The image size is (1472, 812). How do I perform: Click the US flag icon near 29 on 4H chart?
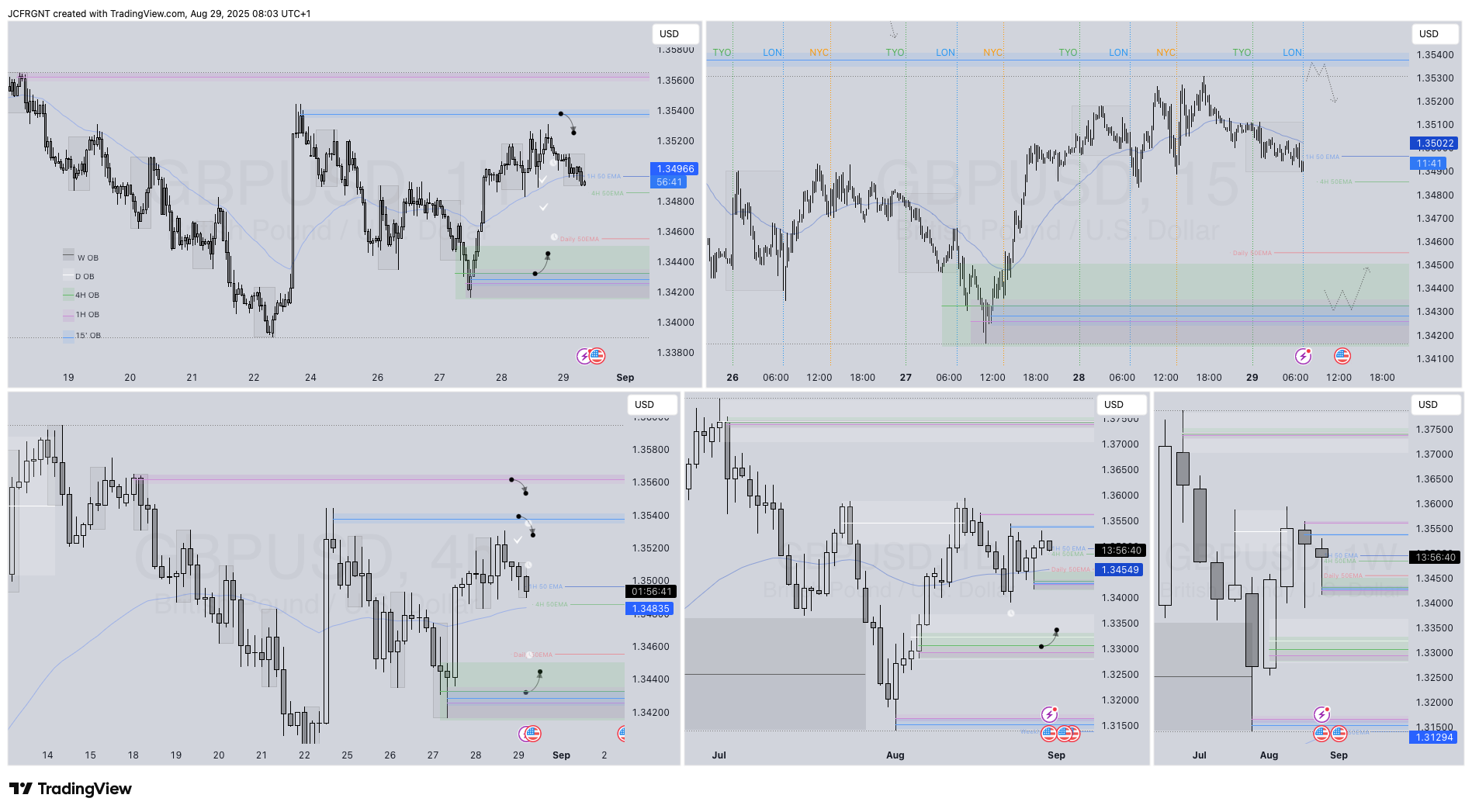(x=532, y=733)
